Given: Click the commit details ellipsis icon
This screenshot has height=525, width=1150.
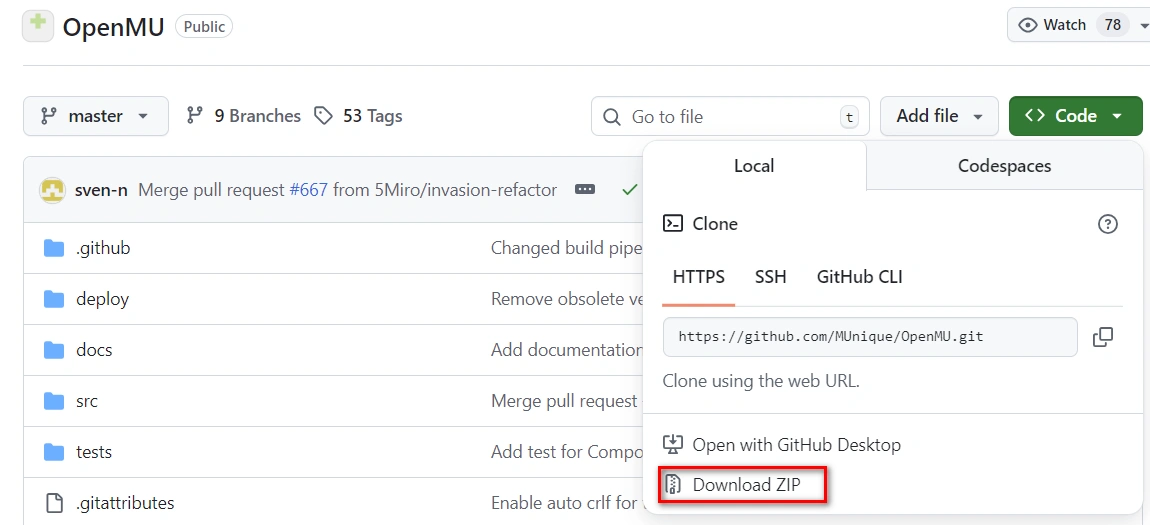Looking at the screenshot, I should [585, 190].
